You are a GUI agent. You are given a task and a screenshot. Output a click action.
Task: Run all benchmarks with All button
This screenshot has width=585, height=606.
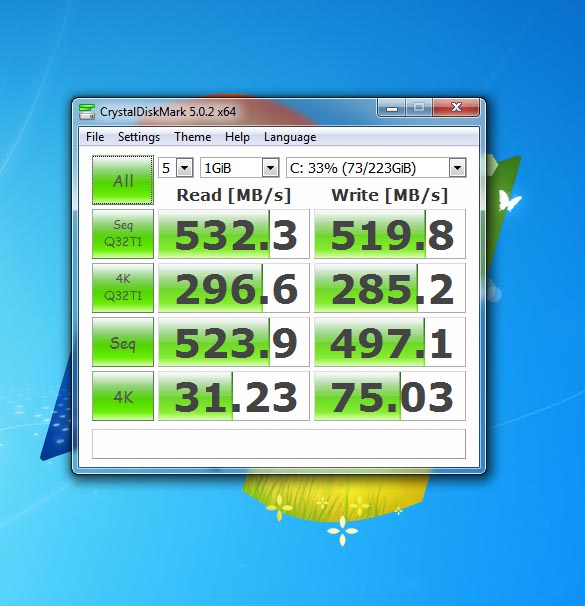pyautogui.click(x=123, y=180)
